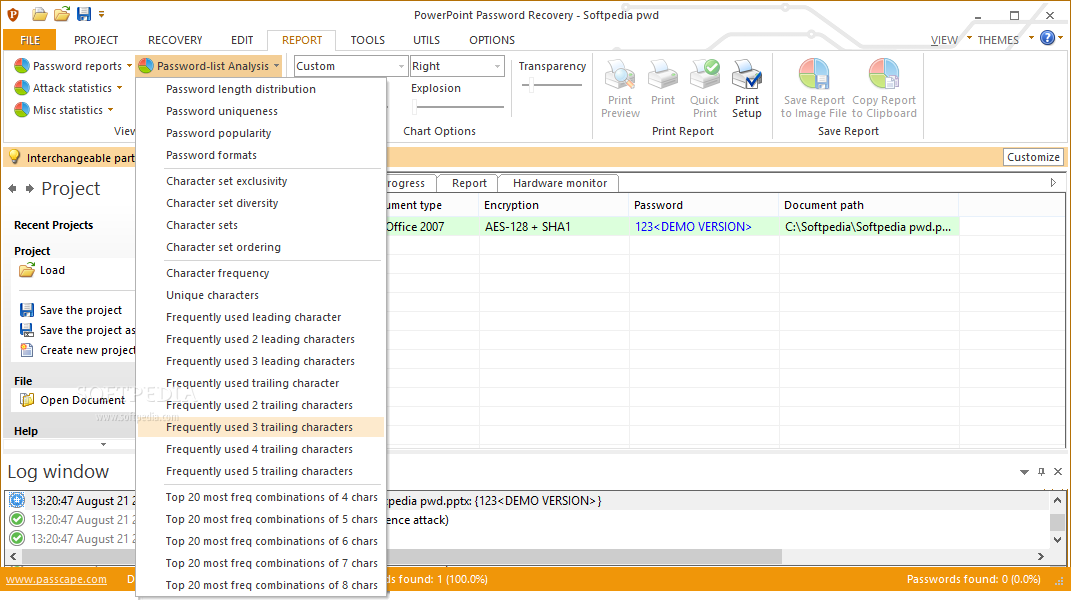Pin the Log window with pushpin icon
Image resolution: width=1071 pixels, height=600 pixels.
tap(1041, 472)
